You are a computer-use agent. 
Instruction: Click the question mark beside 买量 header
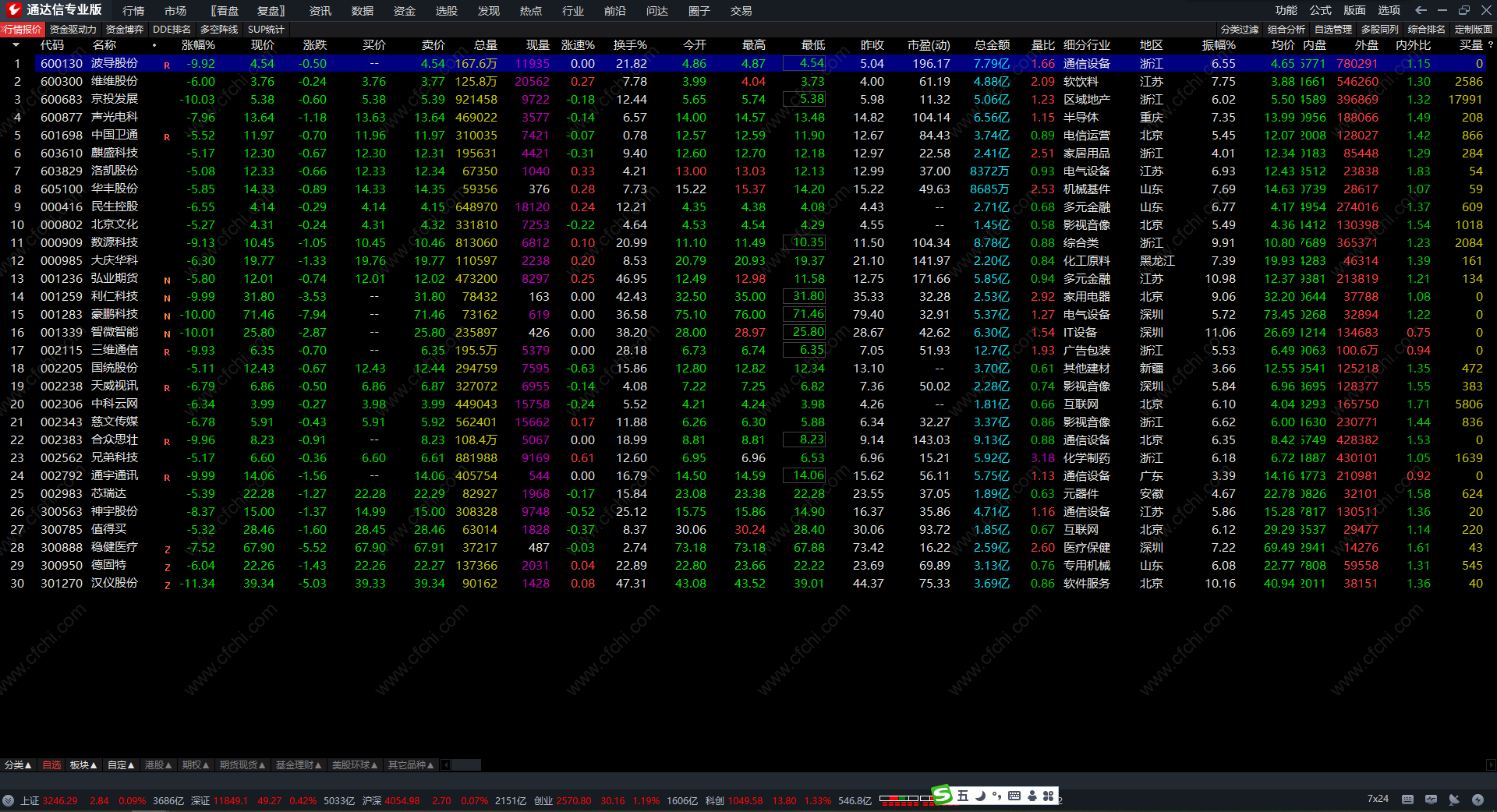pos(1491,45)
